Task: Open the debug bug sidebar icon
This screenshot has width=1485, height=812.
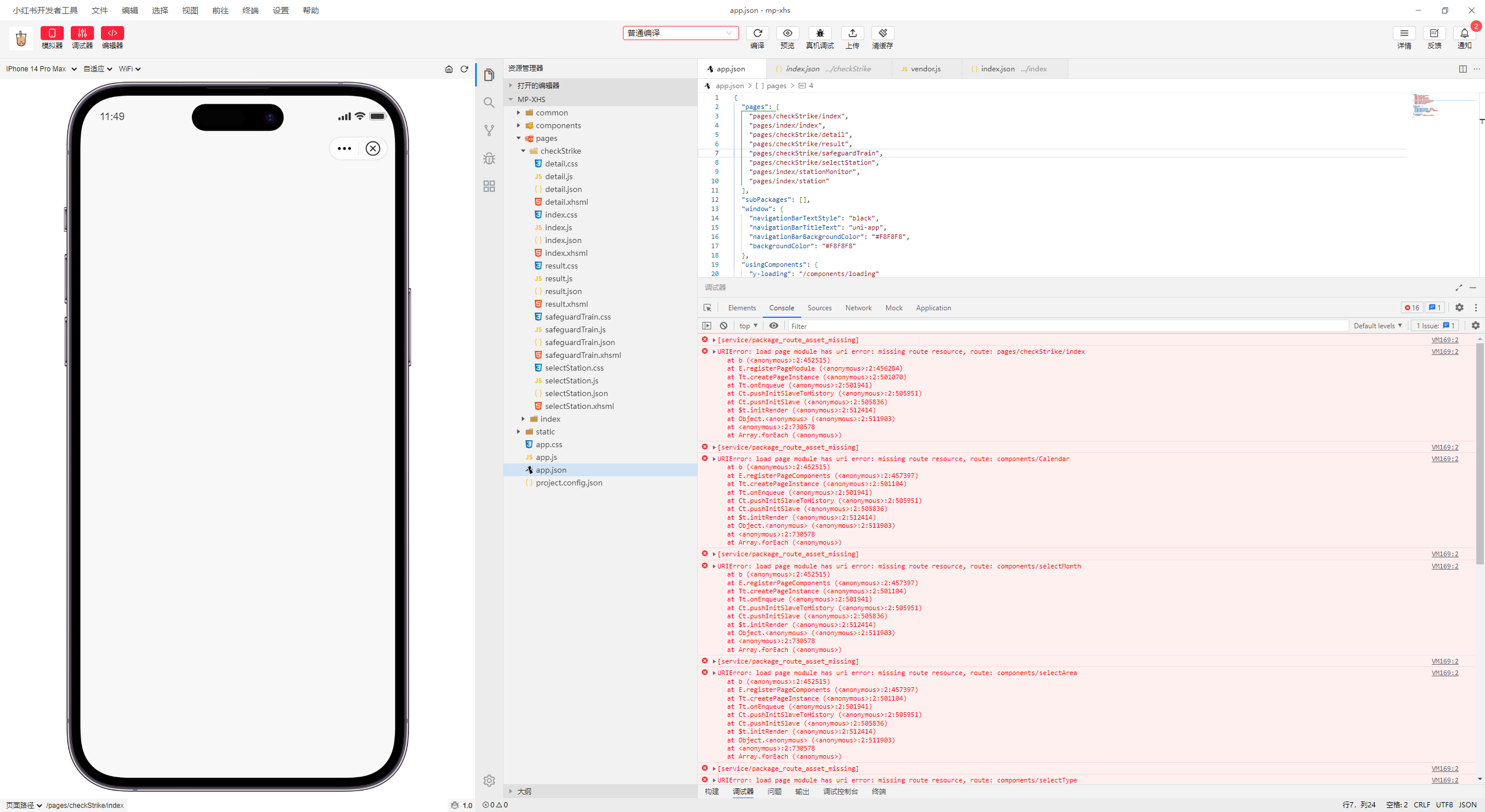Action: pyautogui.click(x=489, y=158)
